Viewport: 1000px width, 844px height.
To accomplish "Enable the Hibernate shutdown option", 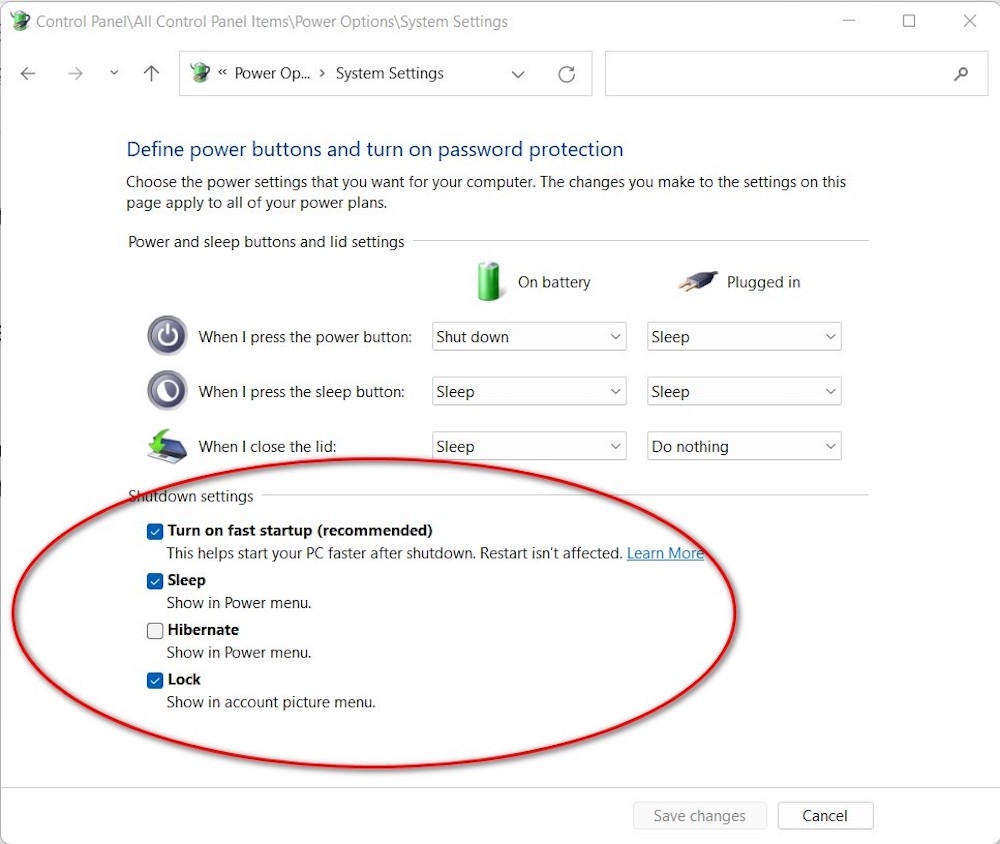I will pyautogui.click(x=155, y=630).
